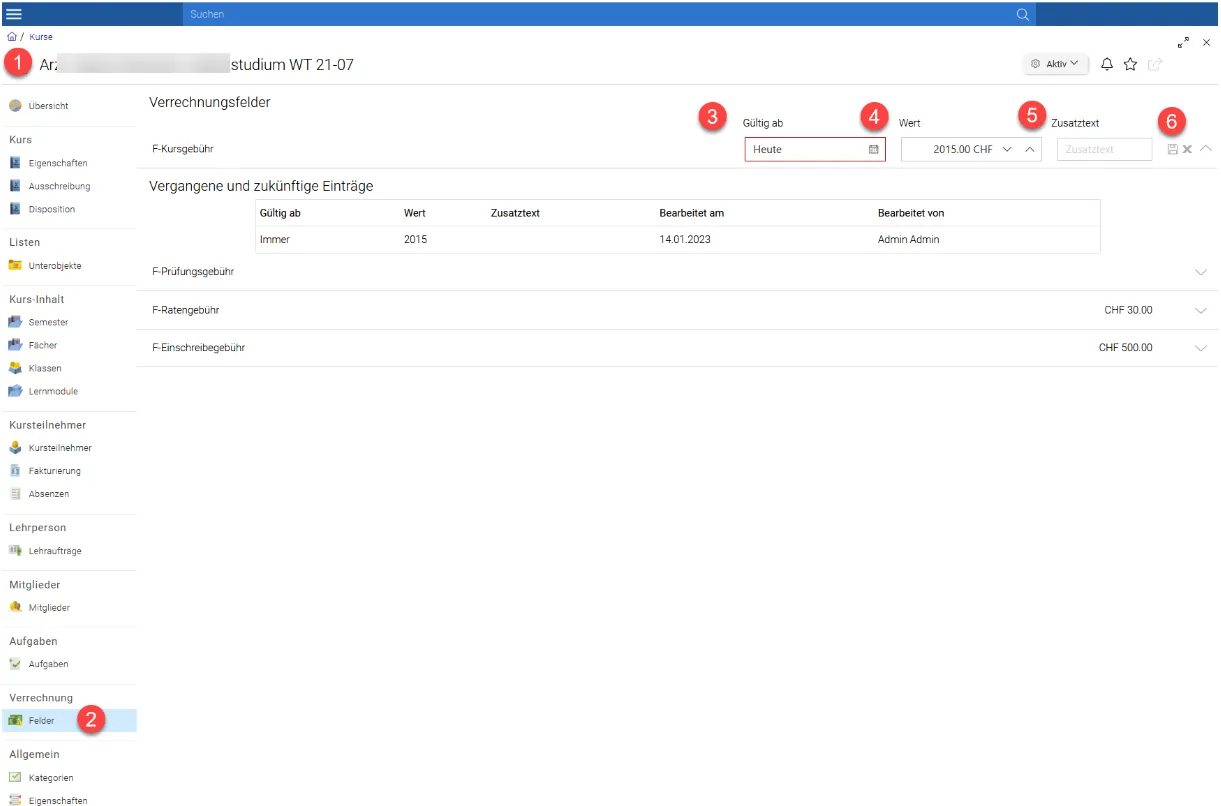Expand the view to fullscreen
1221x806 pixels.
click(1184, 42)
